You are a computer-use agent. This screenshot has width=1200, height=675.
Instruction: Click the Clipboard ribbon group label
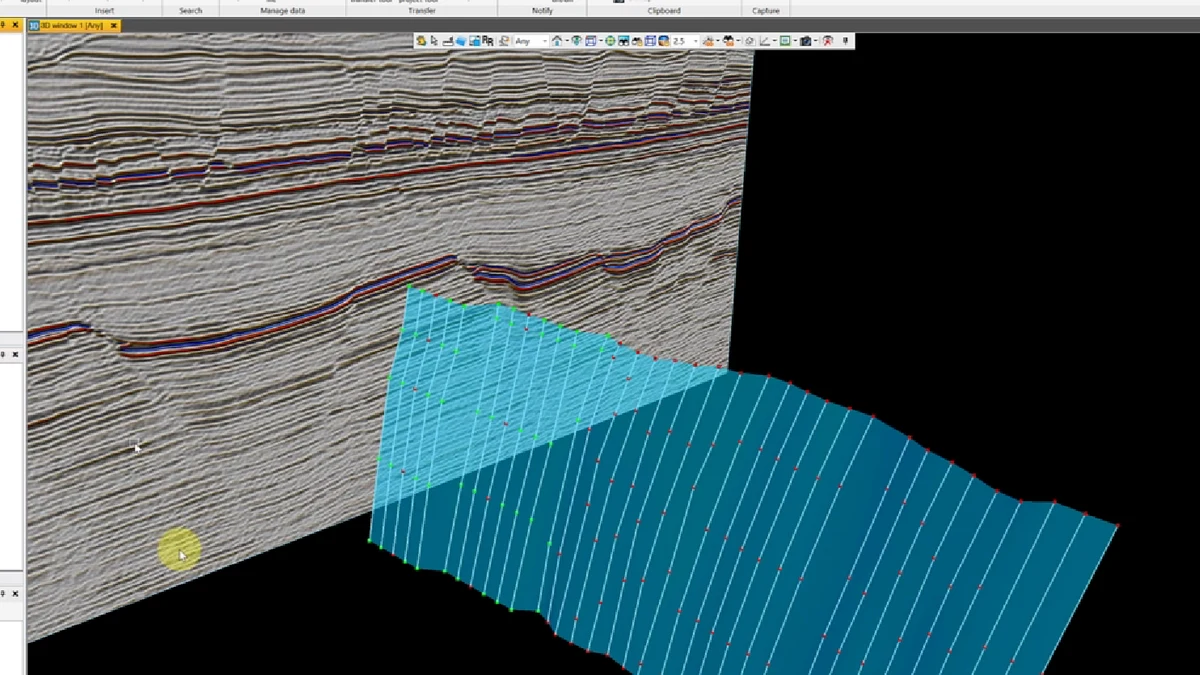pos(664,10)
